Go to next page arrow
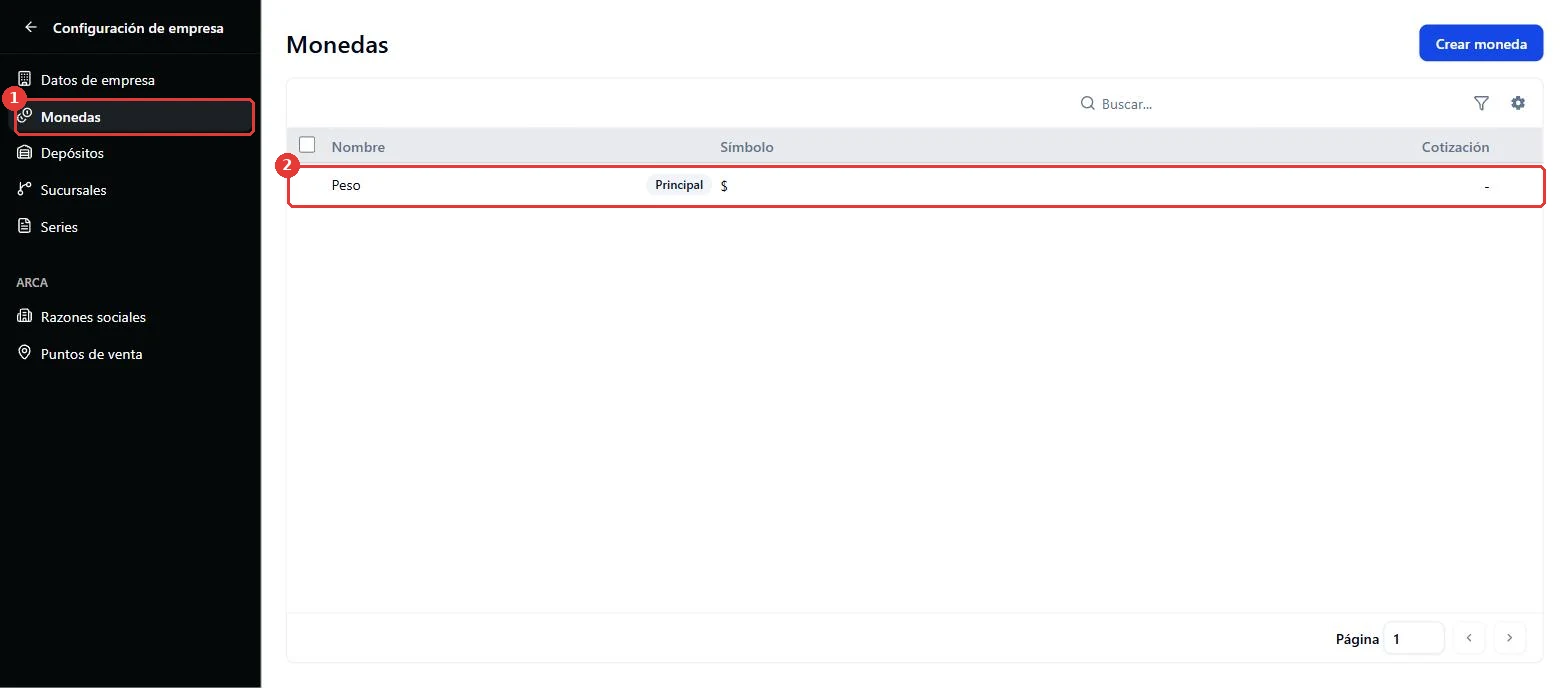 tap(1510, 638)
